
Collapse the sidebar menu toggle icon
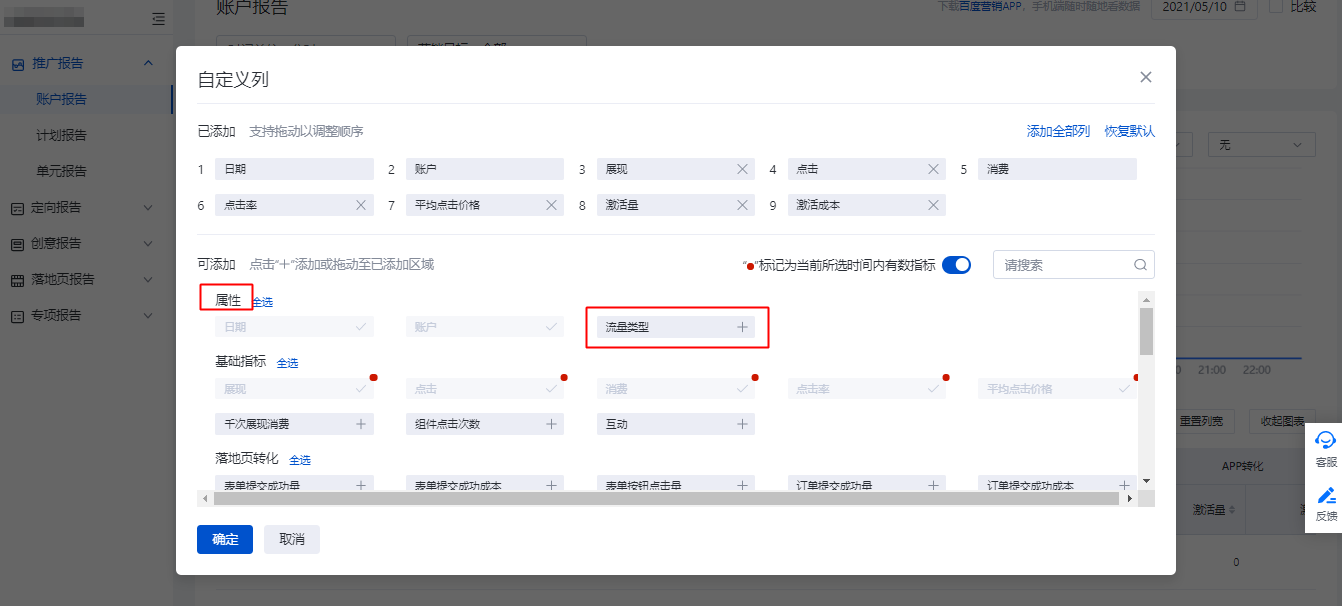(x=158, y=18)
